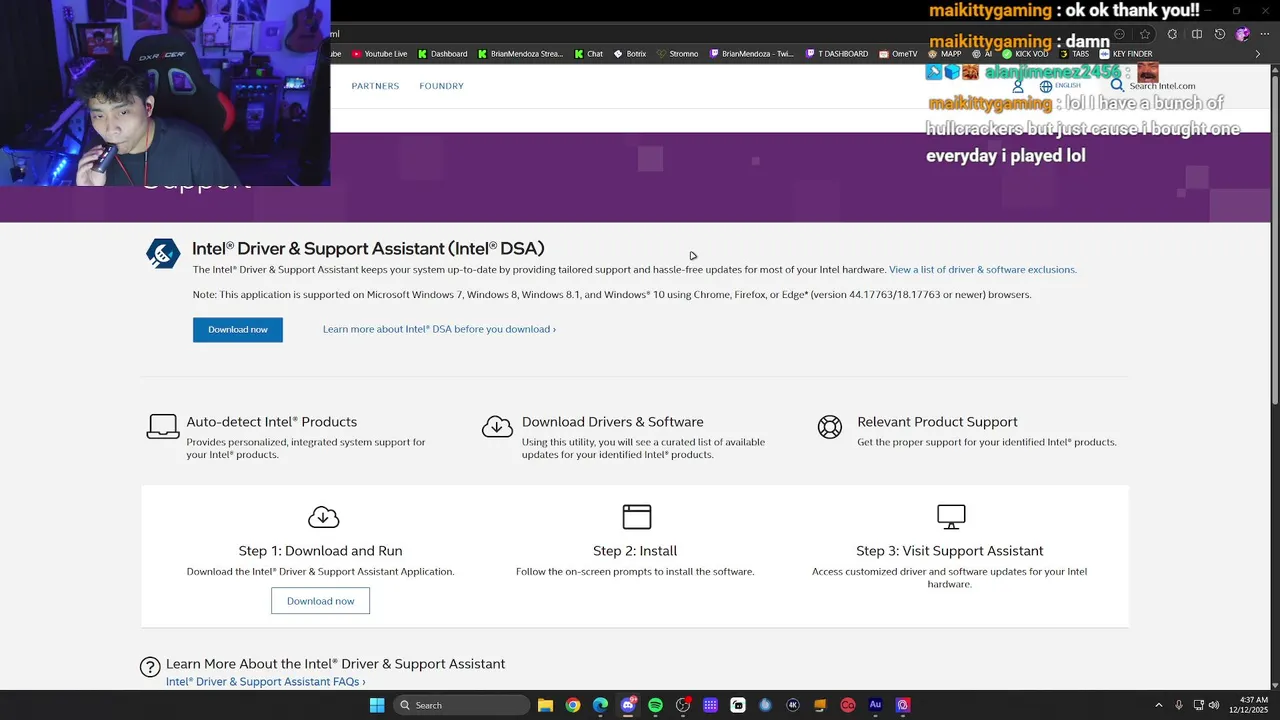Expand the bookmarks bar overflow chevron
This screenshot has height=720, width=1280.
coord(1258,54)
